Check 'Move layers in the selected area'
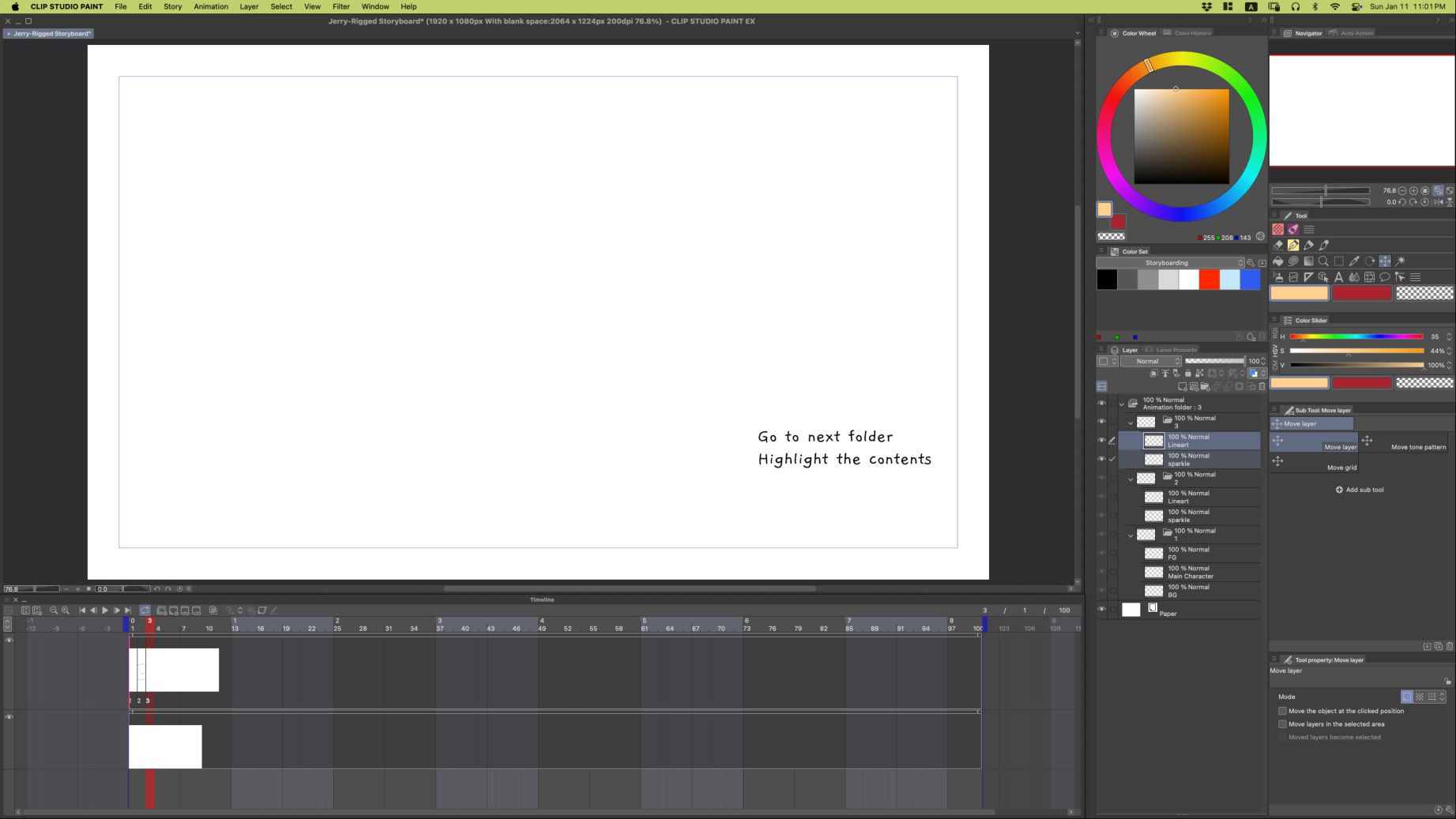The width and height of the screenshot is (1456, 819). coord(1282,724)
